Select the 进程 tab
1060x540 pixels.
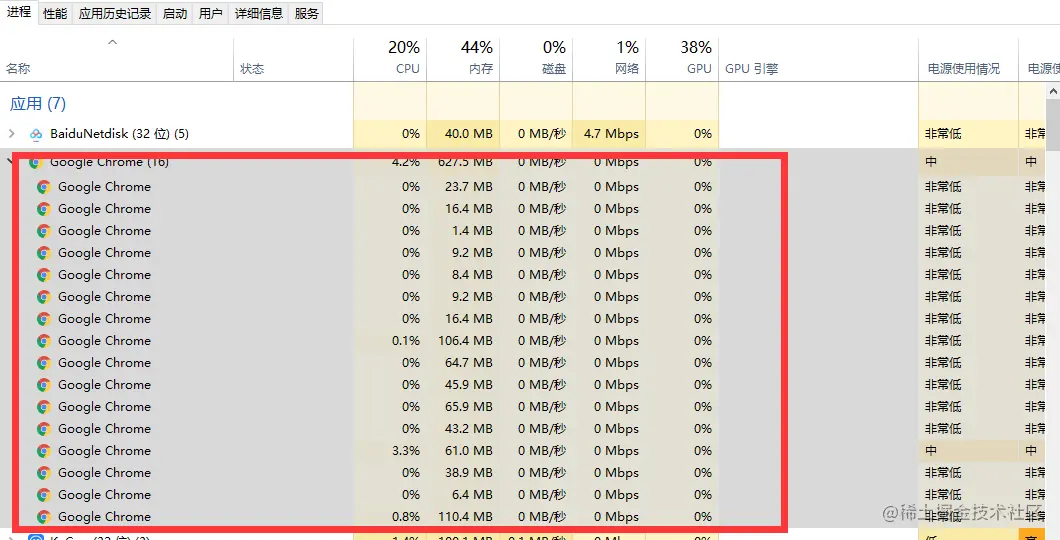pyautogui.click(x=19, y=12)
